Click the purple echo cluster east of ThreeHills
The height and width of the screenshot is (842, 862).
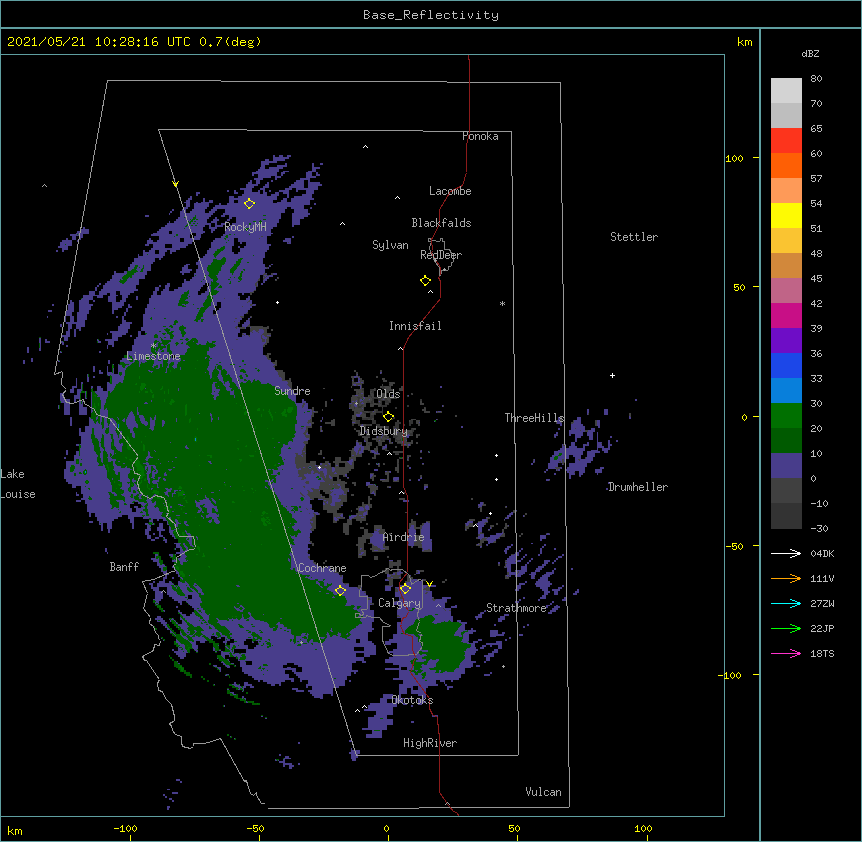[x=581, y=446]
